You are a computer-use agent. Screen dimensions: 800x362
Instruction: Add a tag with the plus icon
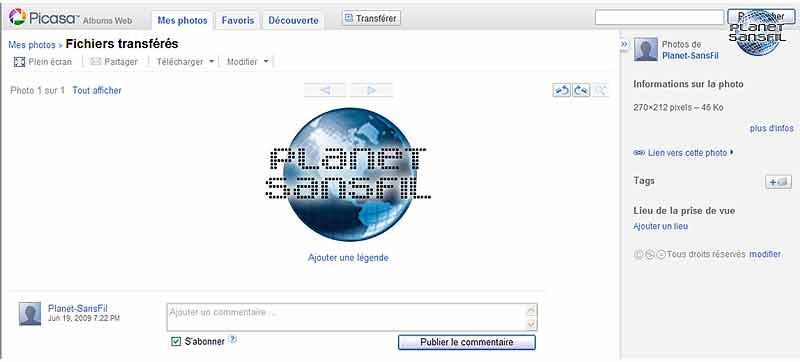pyautogui.click(x=778, y=182)
